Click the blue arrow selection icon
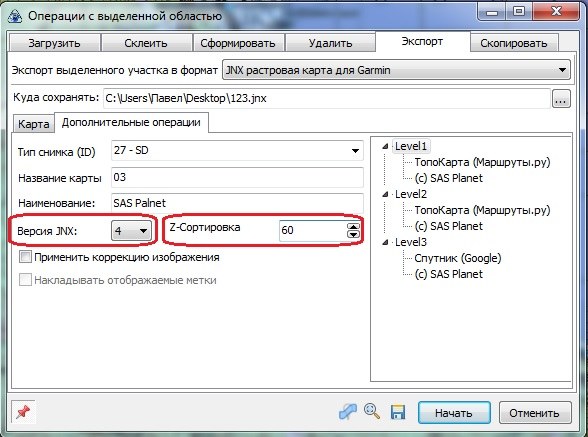 348,411
